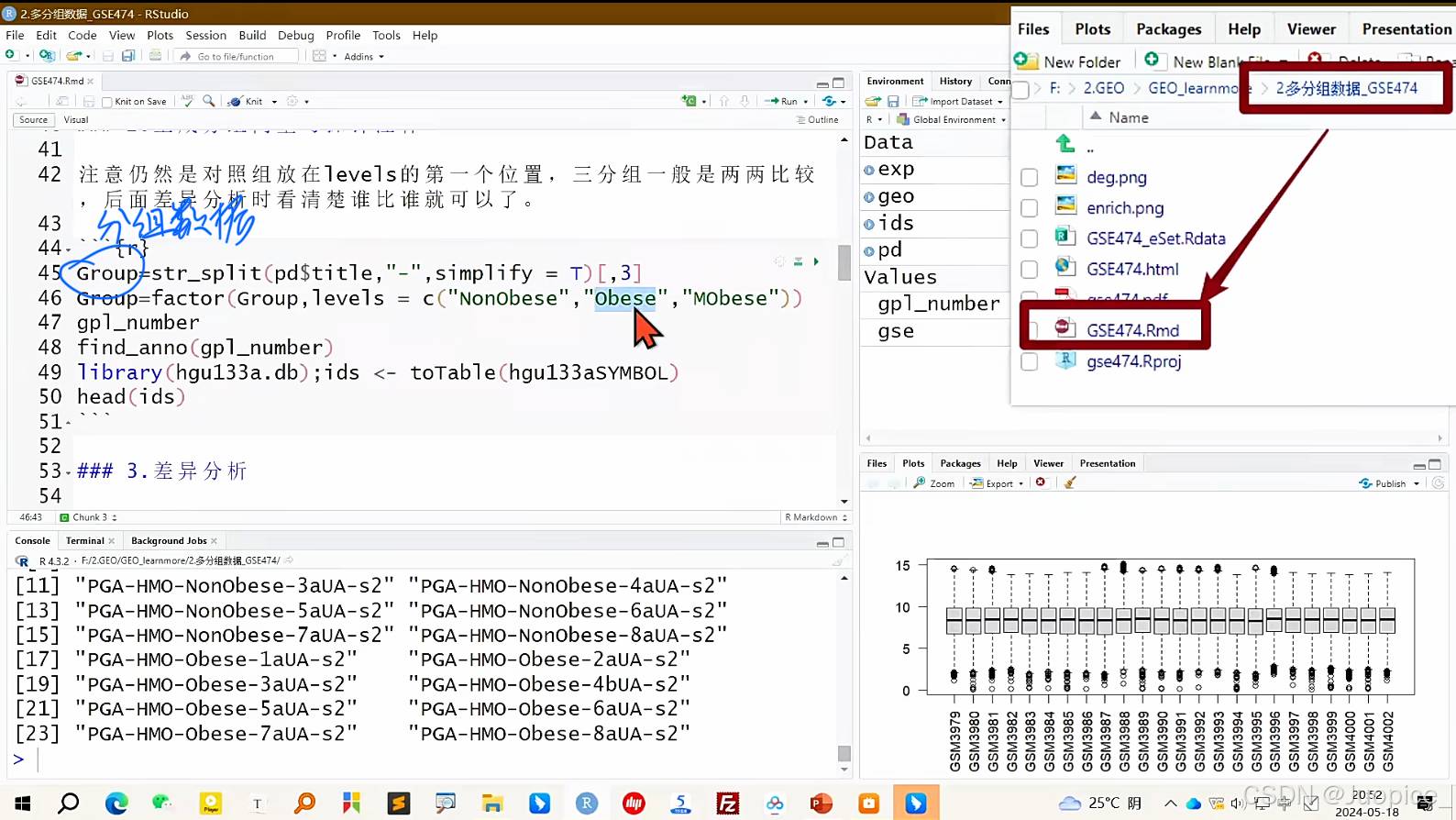1456x820 pixels.
Task: Click the Windows Start button
Action: click(x=23, y=803)
